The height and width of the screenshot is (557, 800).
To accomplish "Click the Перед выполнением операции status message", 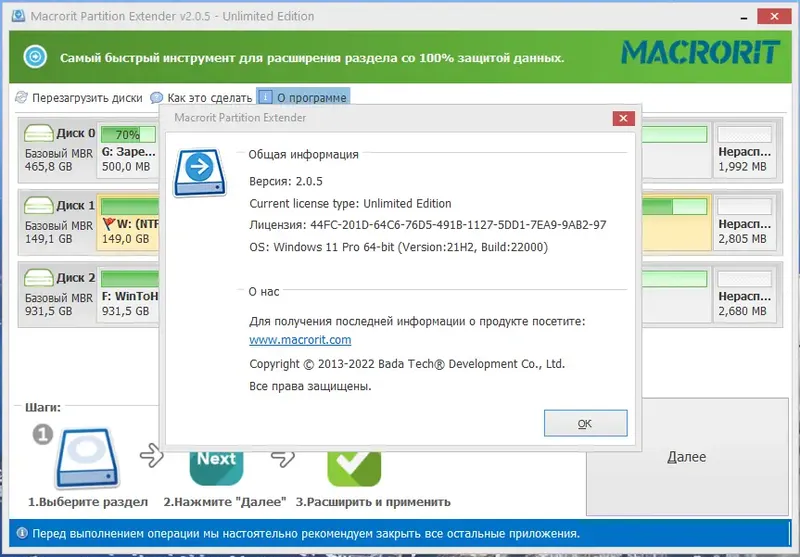I will tap(306, 534).
